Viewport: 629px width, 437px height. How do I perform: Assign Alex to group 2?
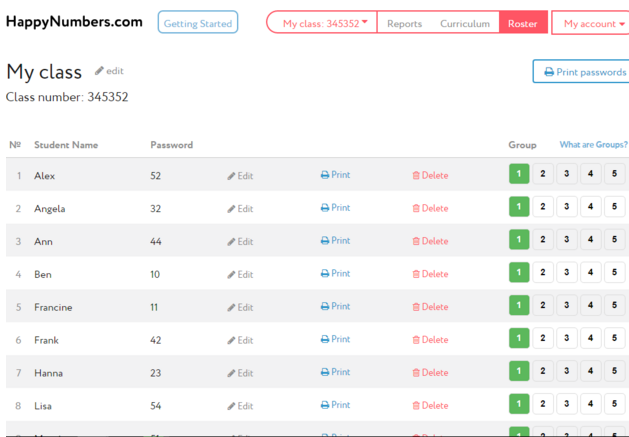[543, 174]
